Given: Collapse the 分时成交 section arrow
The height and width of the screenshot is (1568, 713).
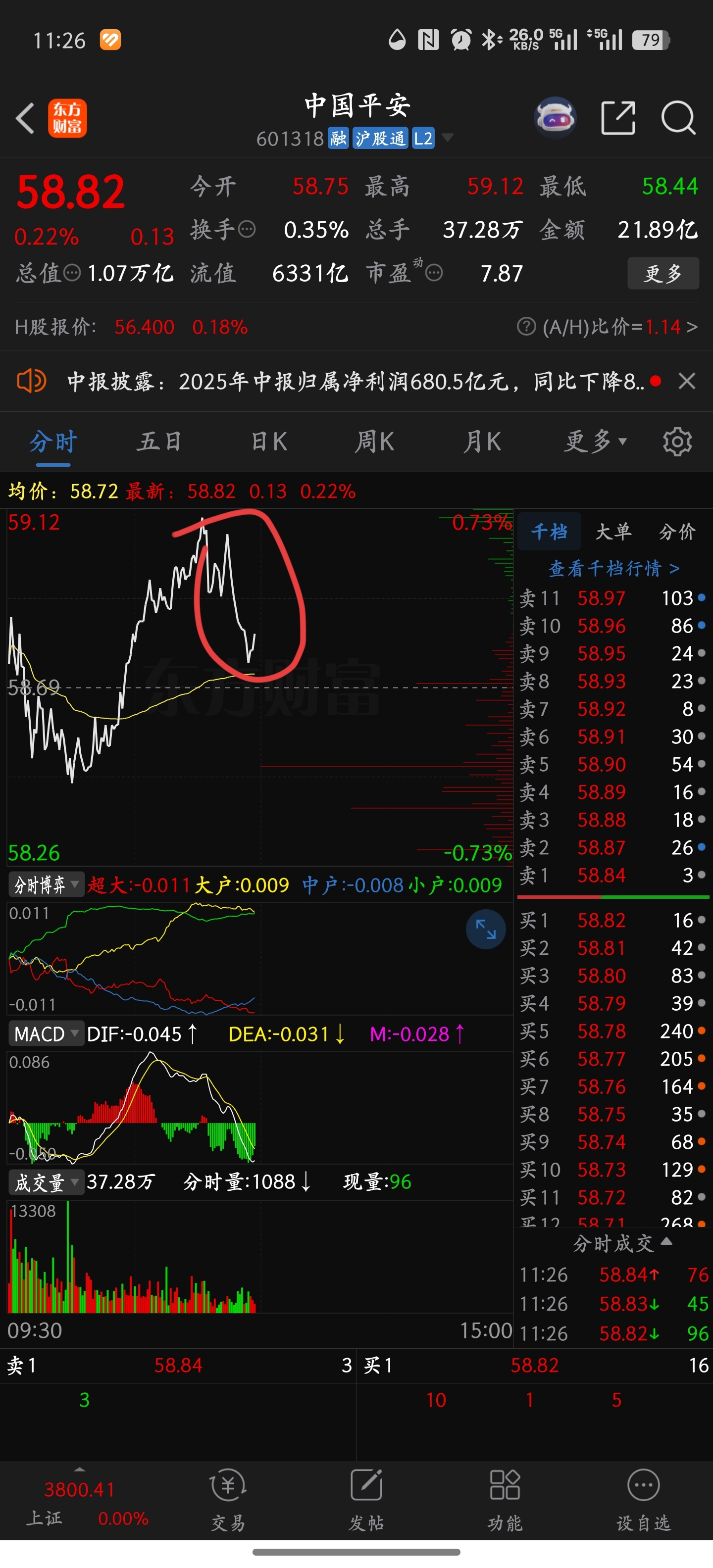Looking at the screenshot, I should point(666,1240).
